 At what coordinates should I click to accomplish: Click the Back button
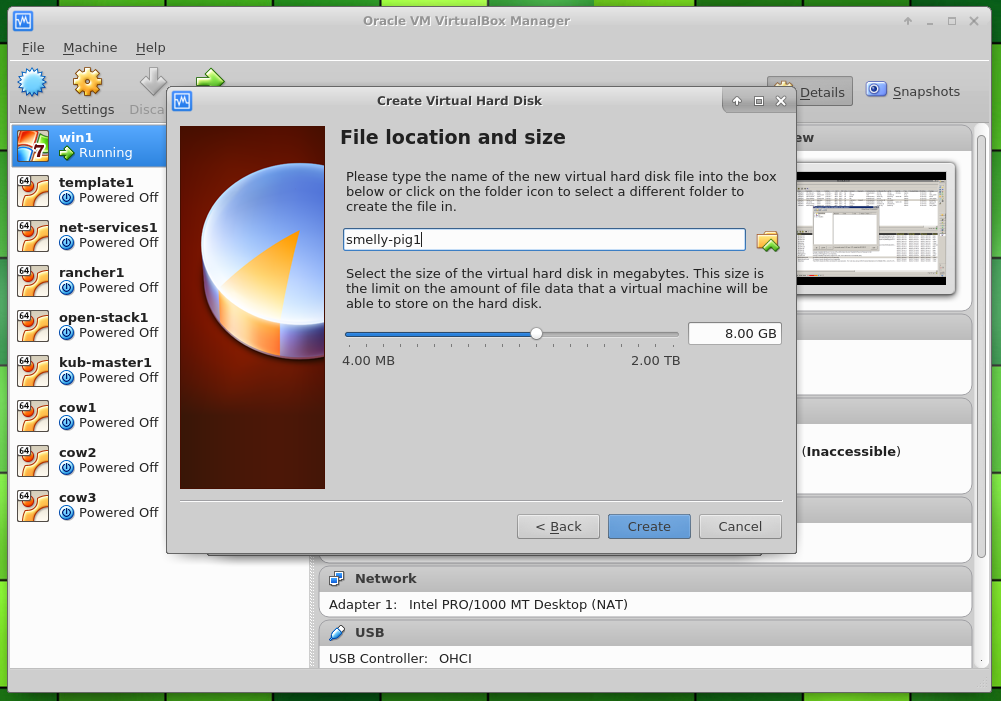point(559,527)
